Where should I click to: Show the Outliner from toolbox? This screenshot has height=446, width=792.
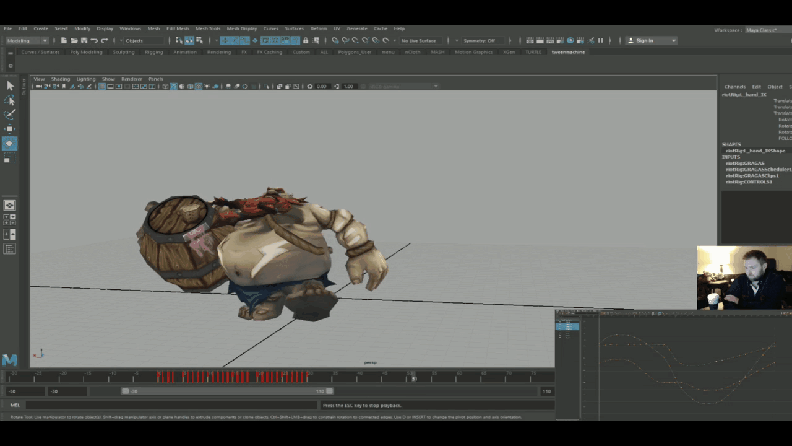click(10, 249)
